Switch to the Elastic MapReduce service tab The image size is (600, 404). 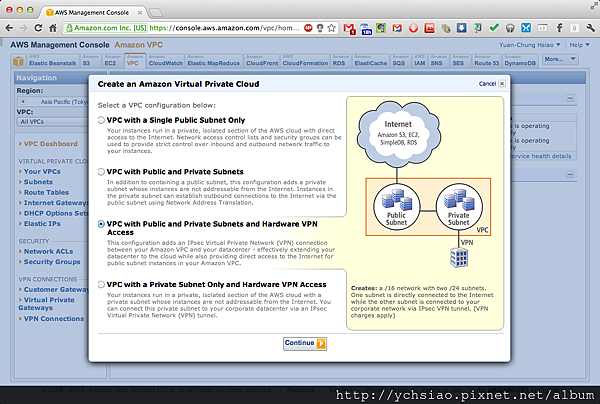(214, 61)
